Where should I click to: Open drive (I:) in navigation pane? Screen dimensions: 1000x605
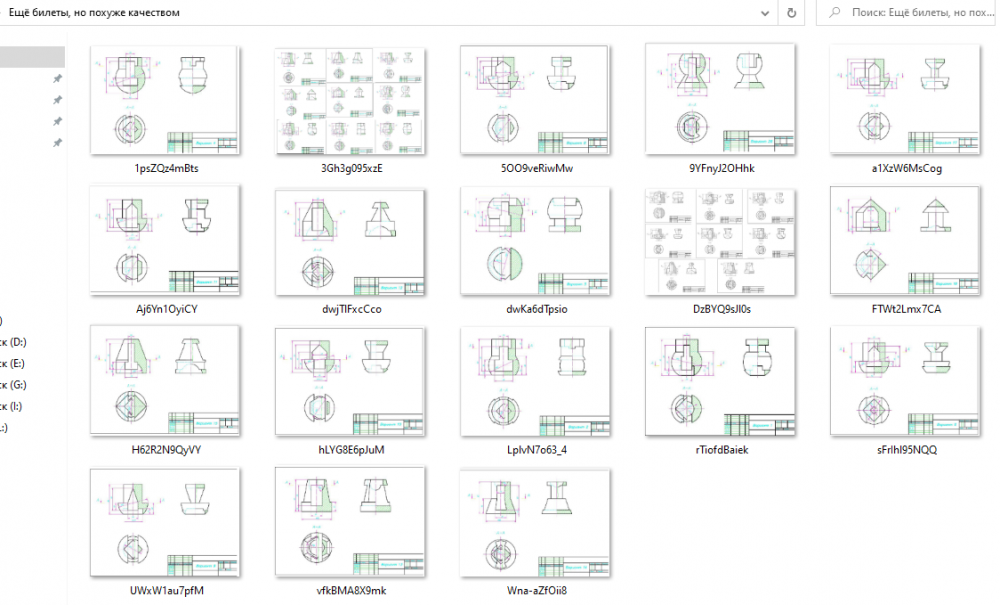tap(13, 406)
